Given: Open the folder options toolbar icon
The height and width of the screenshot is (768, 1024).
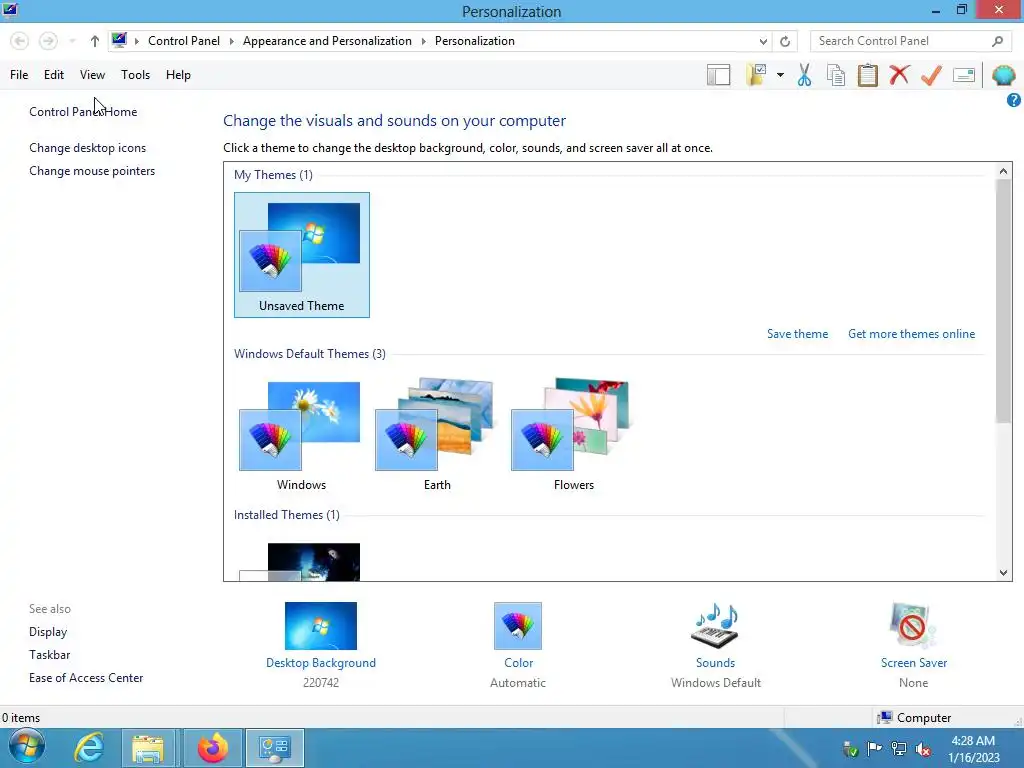Looking at the screenshot, I should click(x=756, y=75).
